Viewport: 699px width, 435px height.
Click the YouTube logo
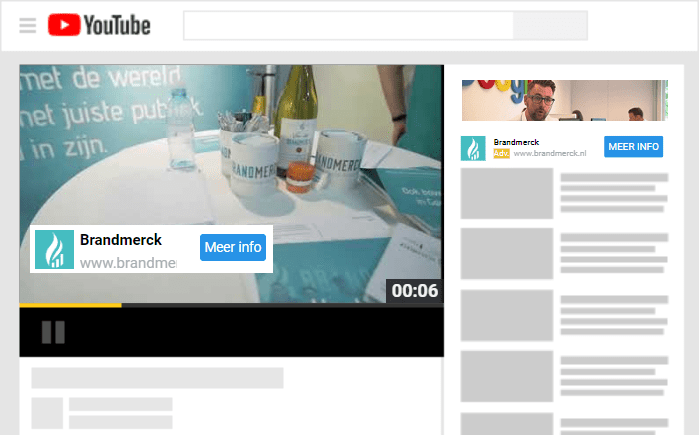coord(99,25)
